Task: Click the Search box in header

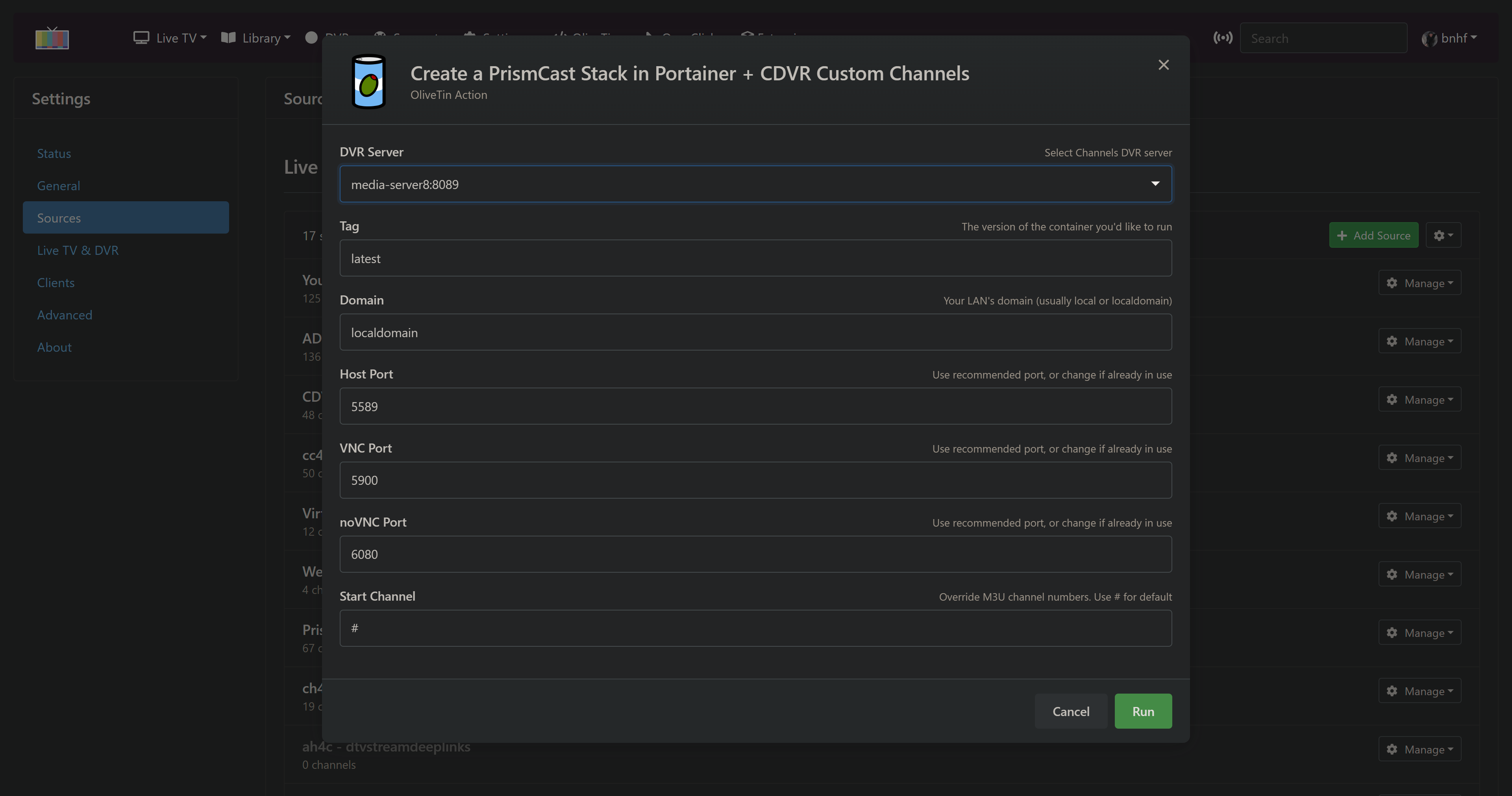Action: coord(1323,38)
